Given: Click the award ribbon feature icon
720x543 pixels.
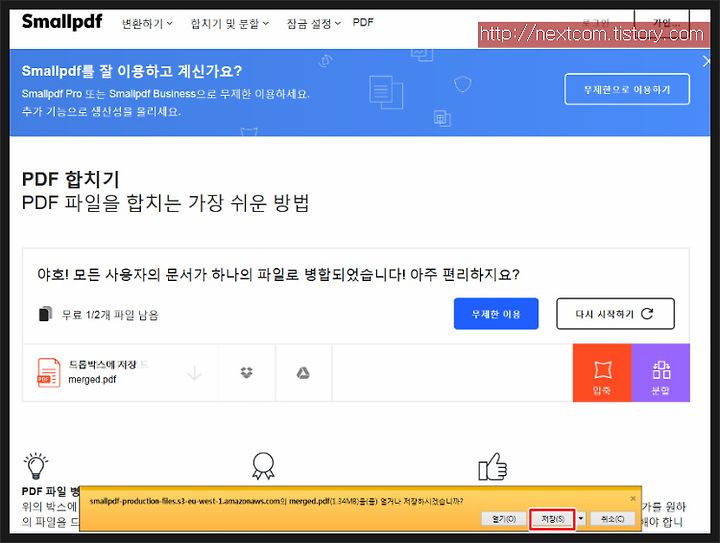Looking at the screenshot, I should 264,466.
